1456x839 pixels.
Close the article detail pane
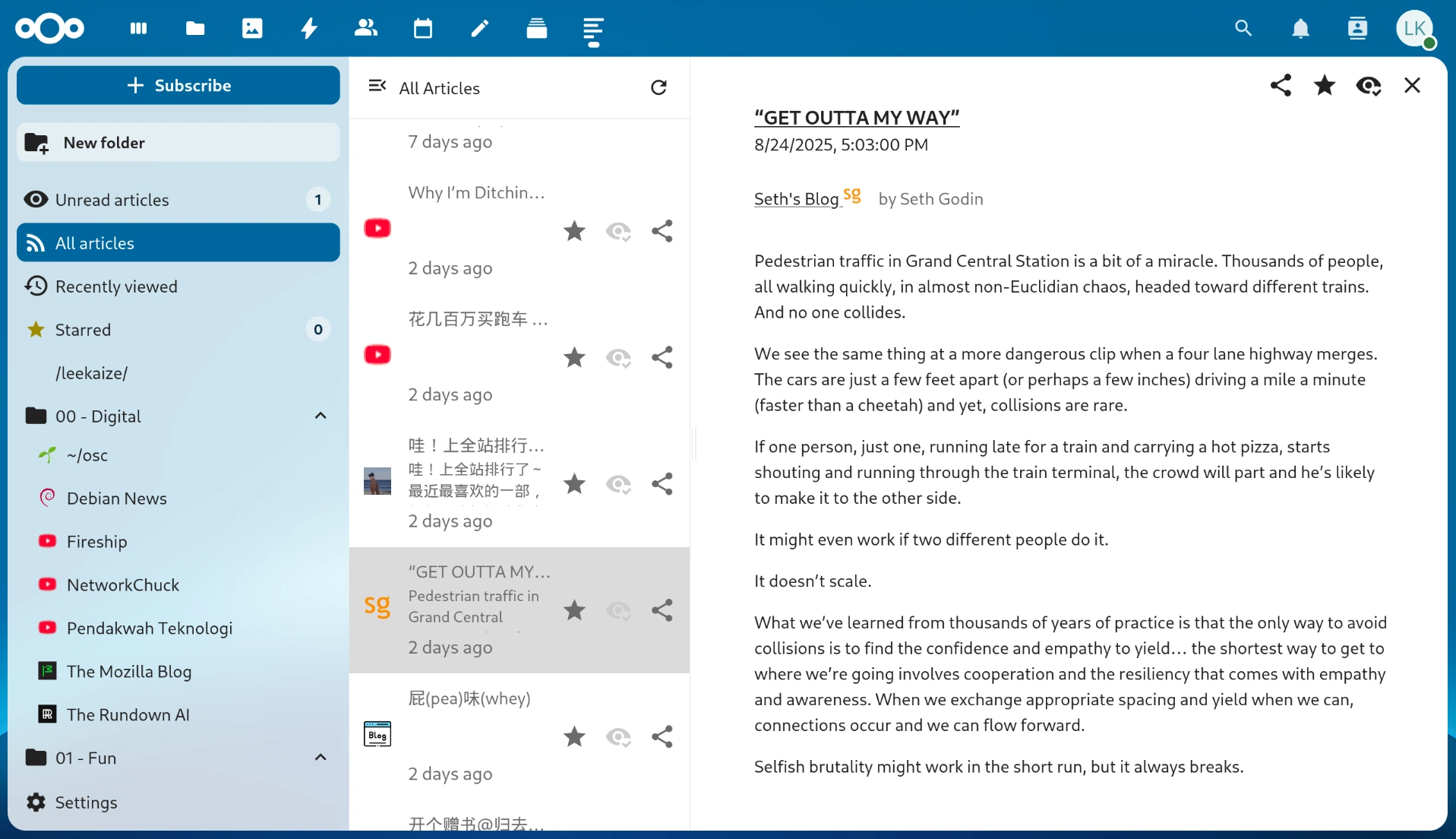[x=1413, y=85]
